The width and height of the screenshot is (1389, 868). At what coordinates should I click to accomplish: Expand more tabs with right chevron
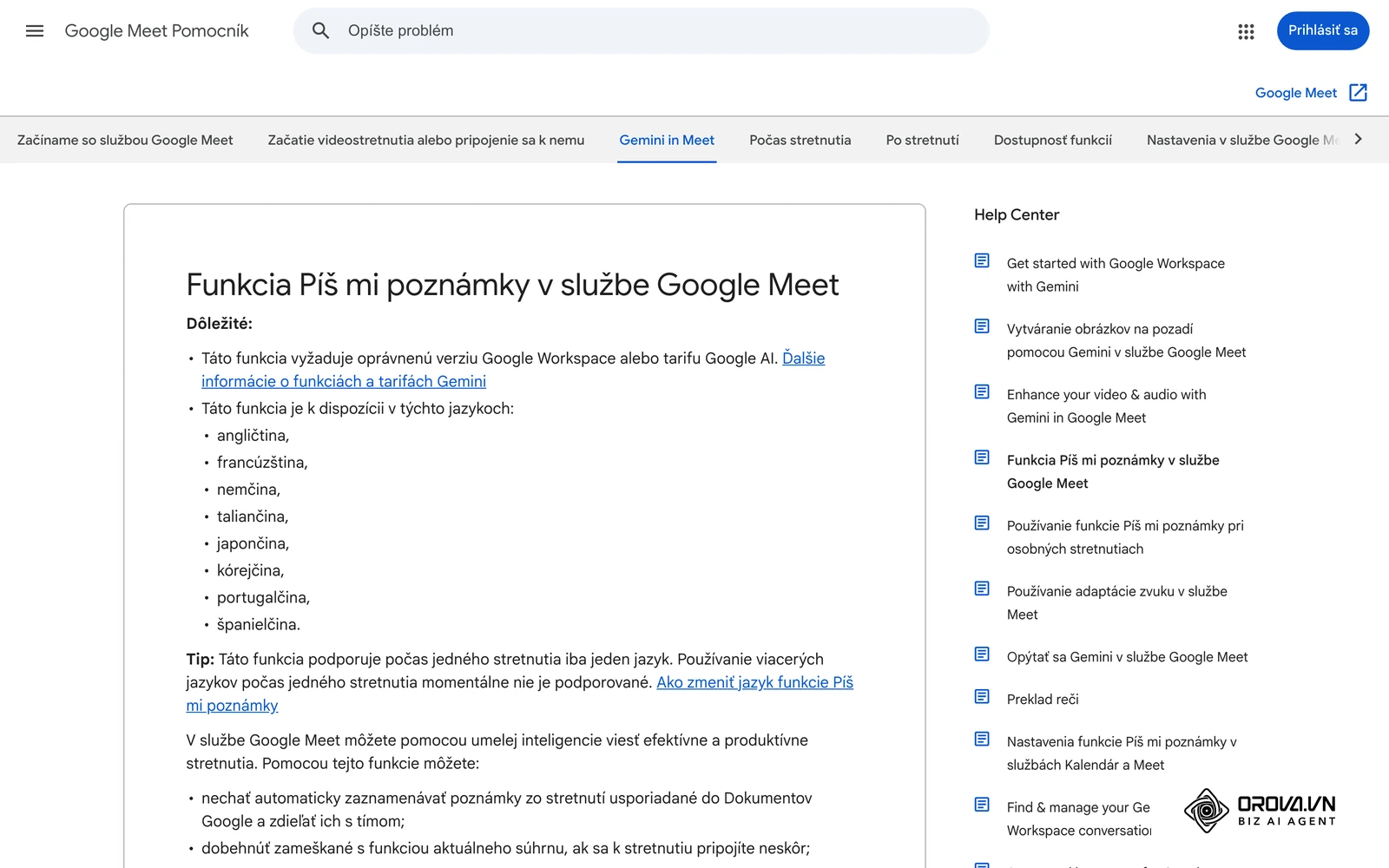1359,139
